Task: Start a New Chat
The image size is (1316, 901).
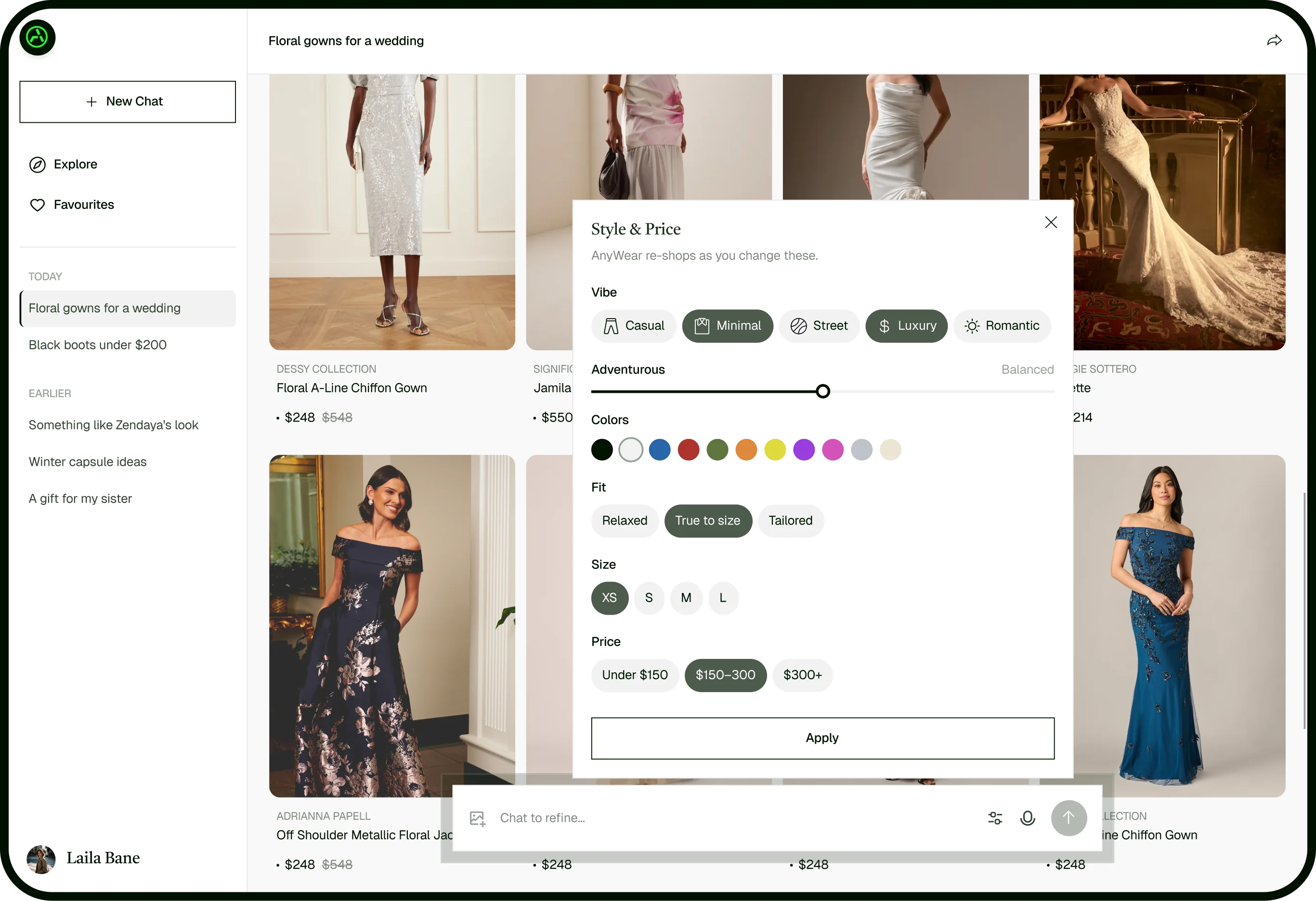Action: pyautogui.click(x=128, y=102)
